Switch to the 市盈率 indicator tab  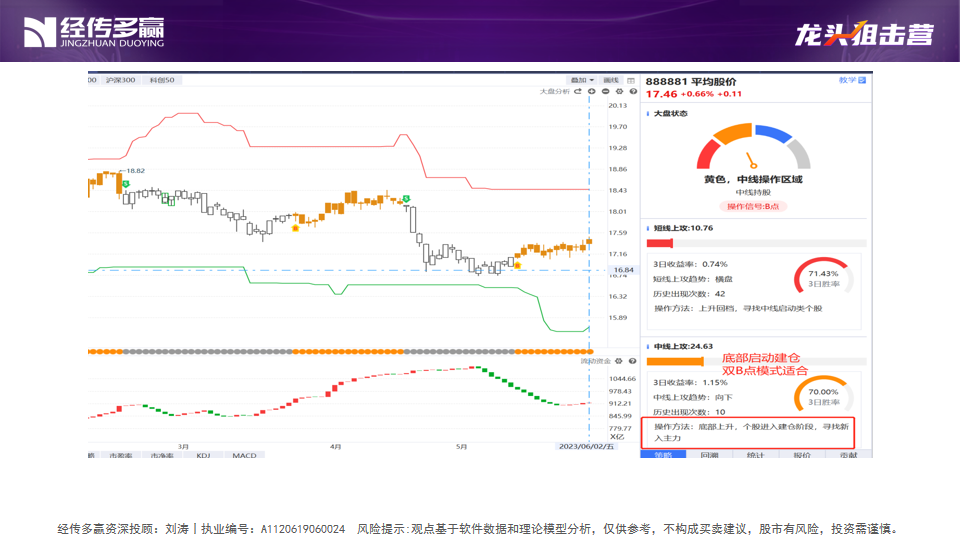[121, 456]
